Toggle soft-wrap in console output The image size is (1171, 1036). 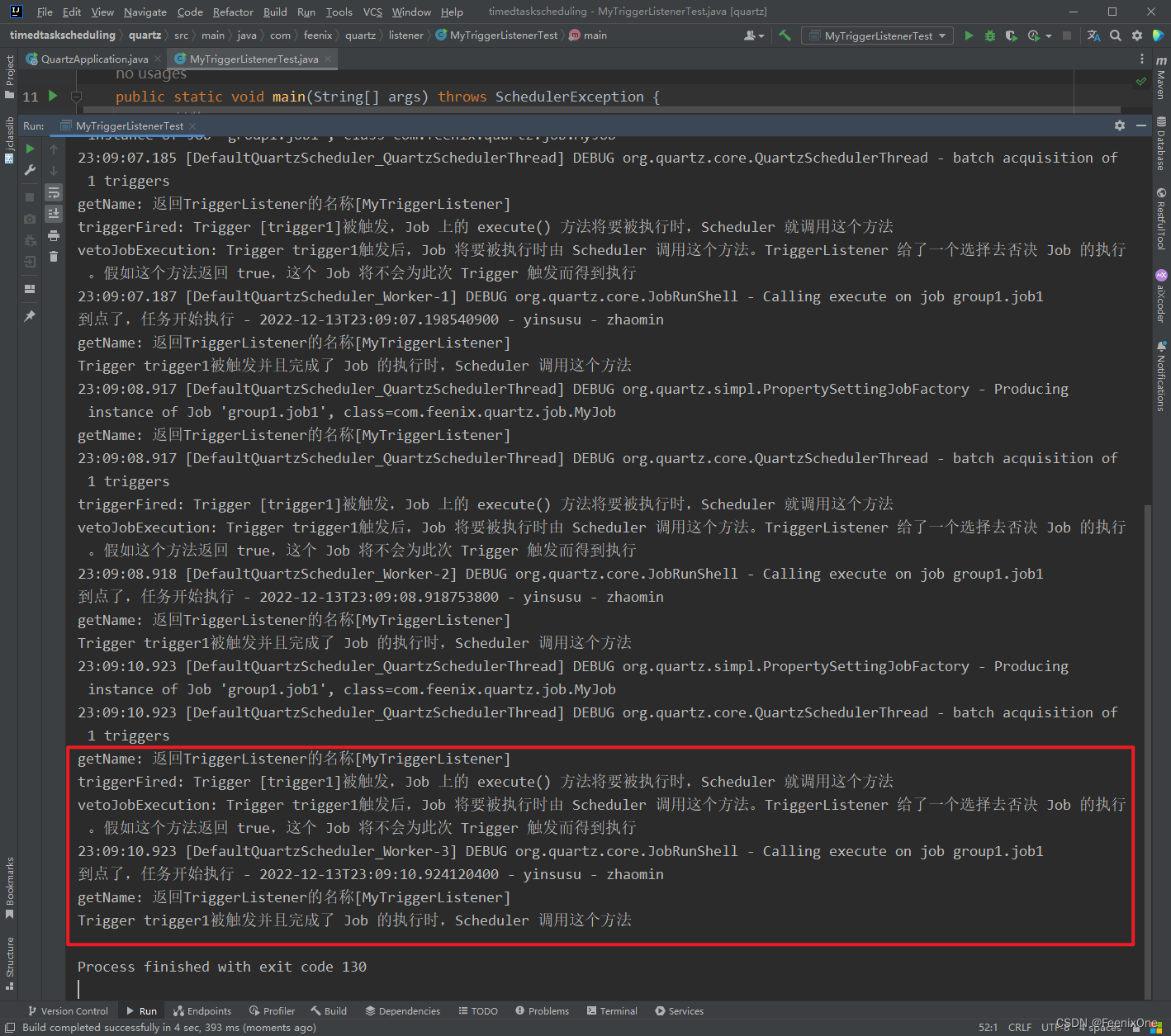pyautogui.click(x=54, y=192)
